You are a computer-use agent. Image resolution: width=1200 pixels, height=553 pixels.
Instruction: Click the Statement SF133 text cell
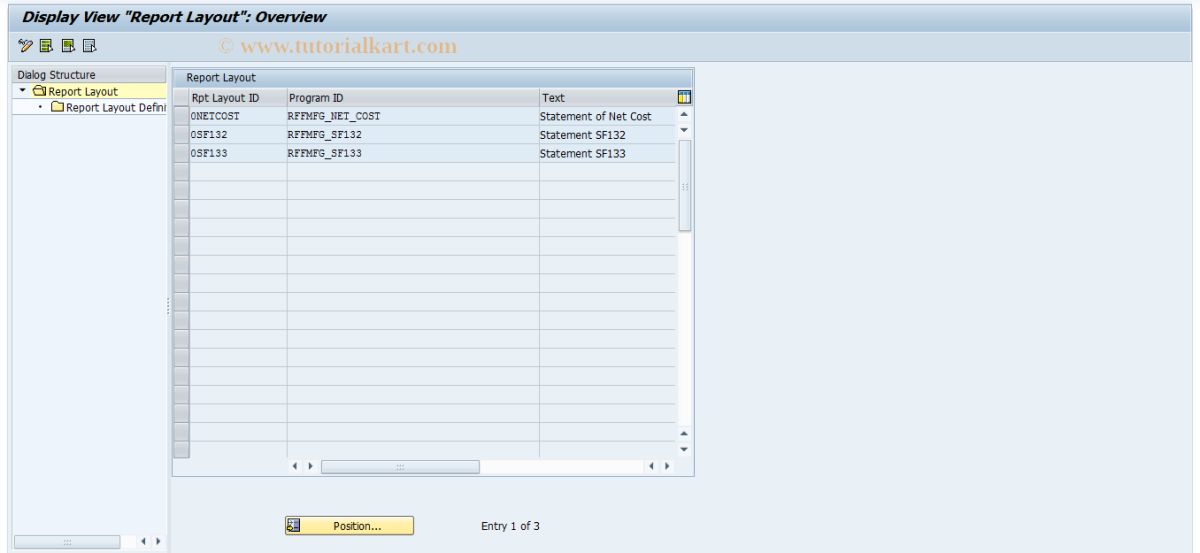607,154
